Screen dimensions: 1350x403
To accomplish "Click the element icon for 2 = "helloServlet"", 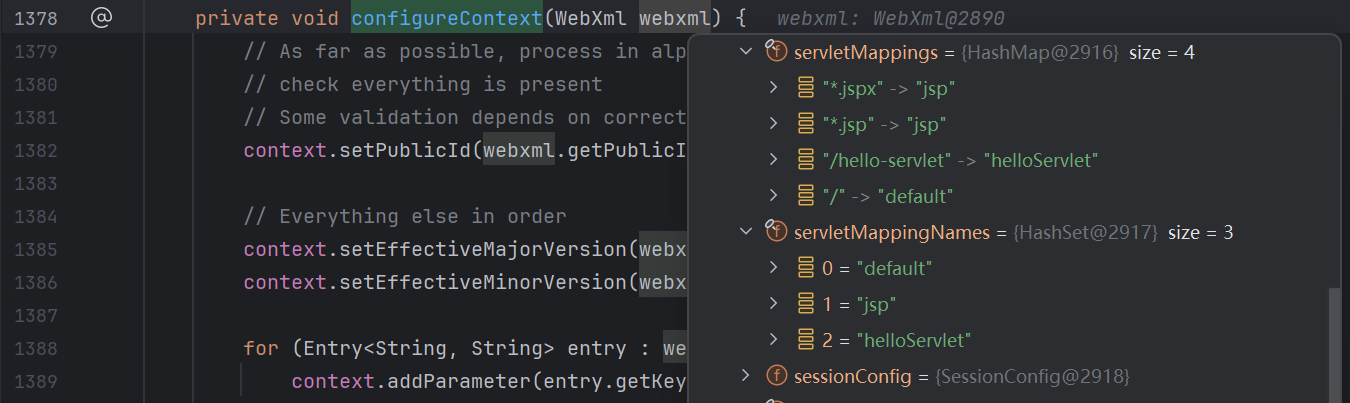I will 805,340.
